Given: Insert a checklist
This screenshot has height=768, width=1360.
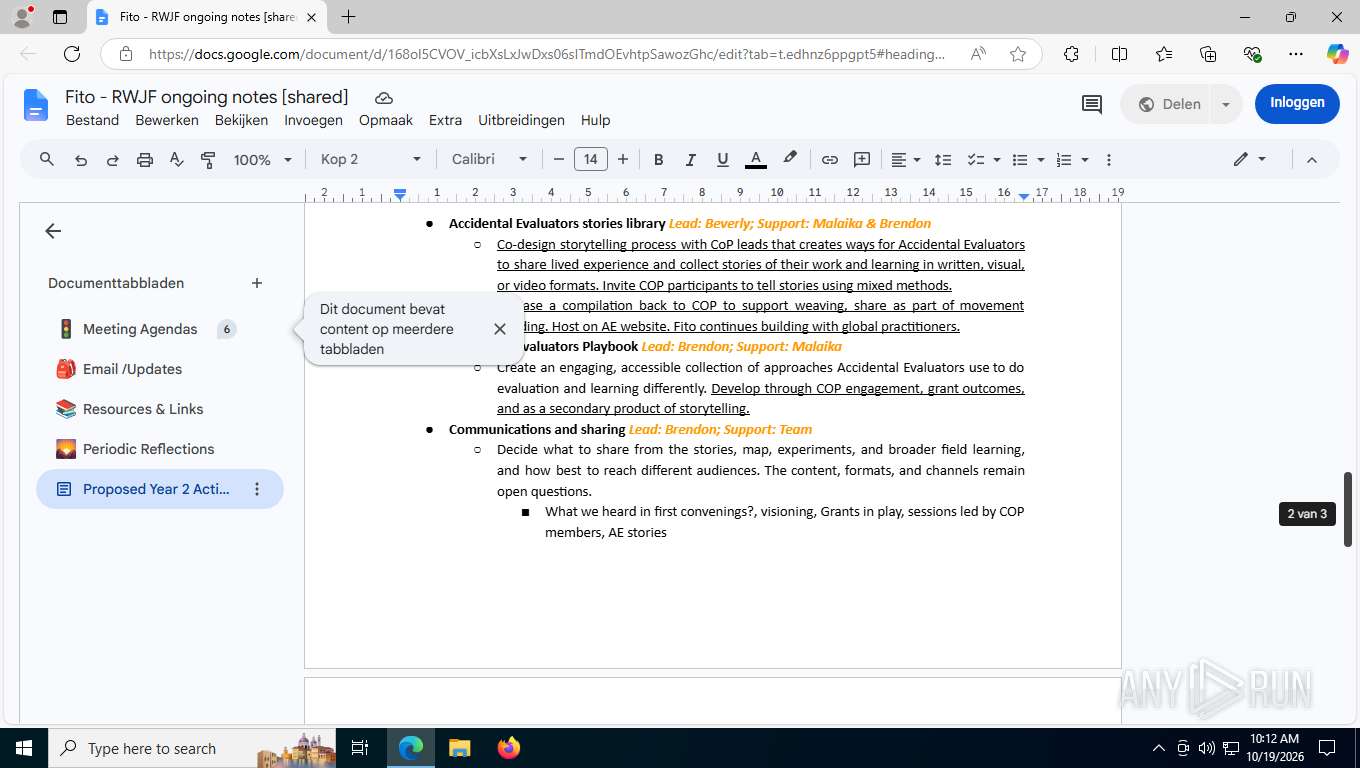Looking at the screenshot, I should click(976, 160).
